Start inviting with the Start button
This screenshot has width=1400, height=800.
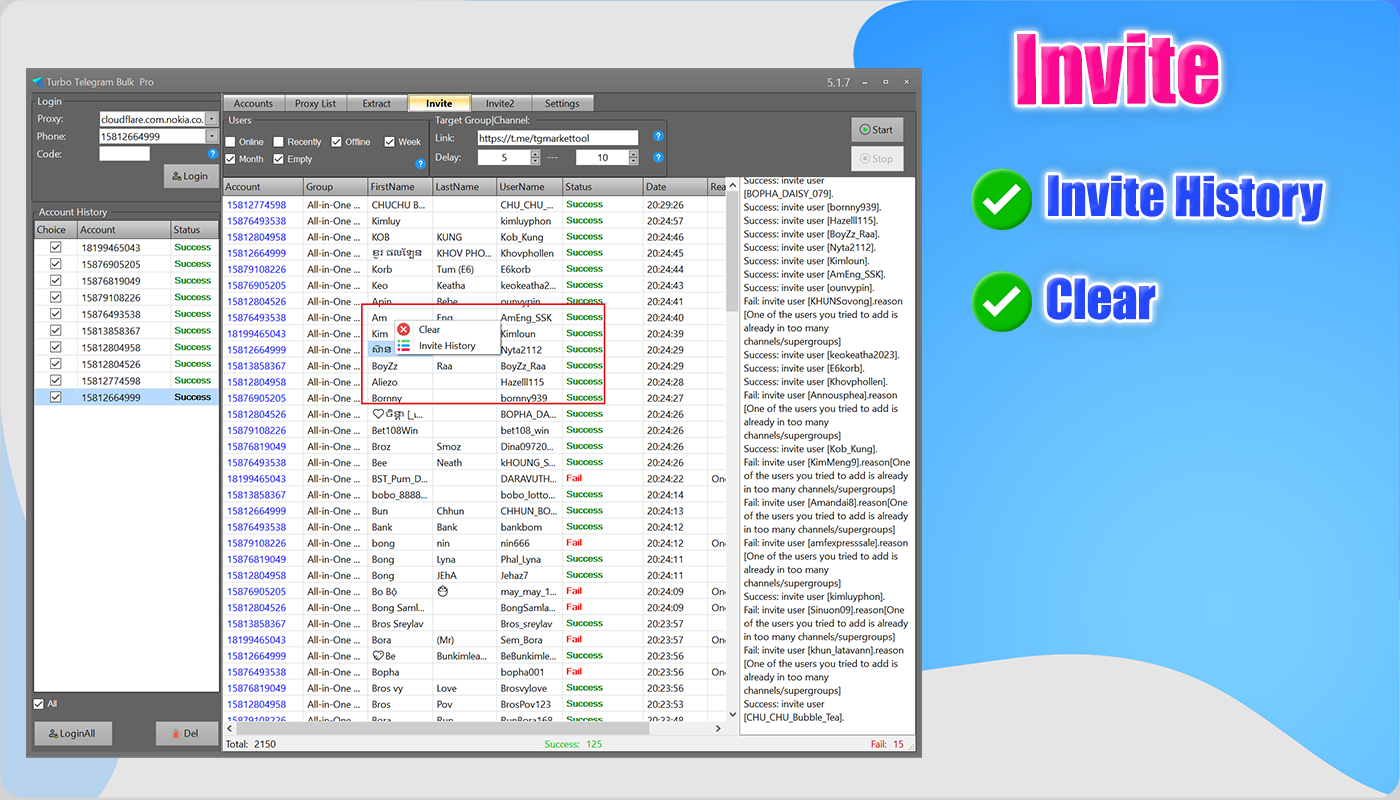click(877, 130)
